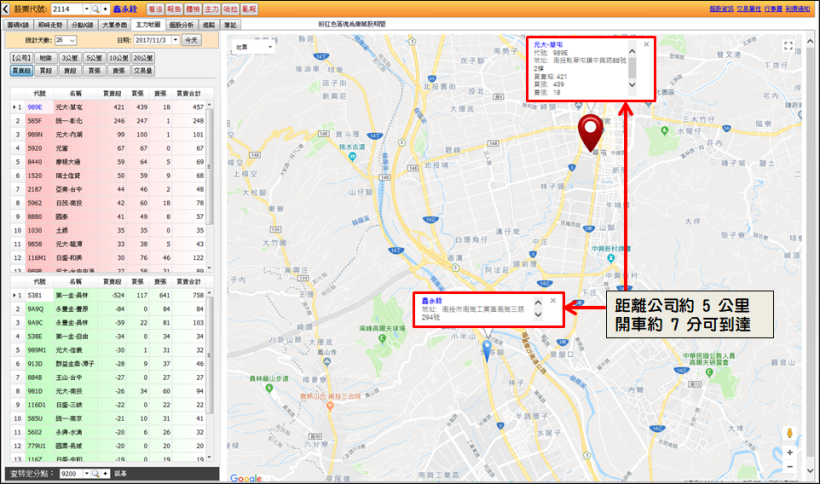Select the 20公里 radius toggle
The width and height of the screenshot is (820, 484).
[x=143, y=58]
